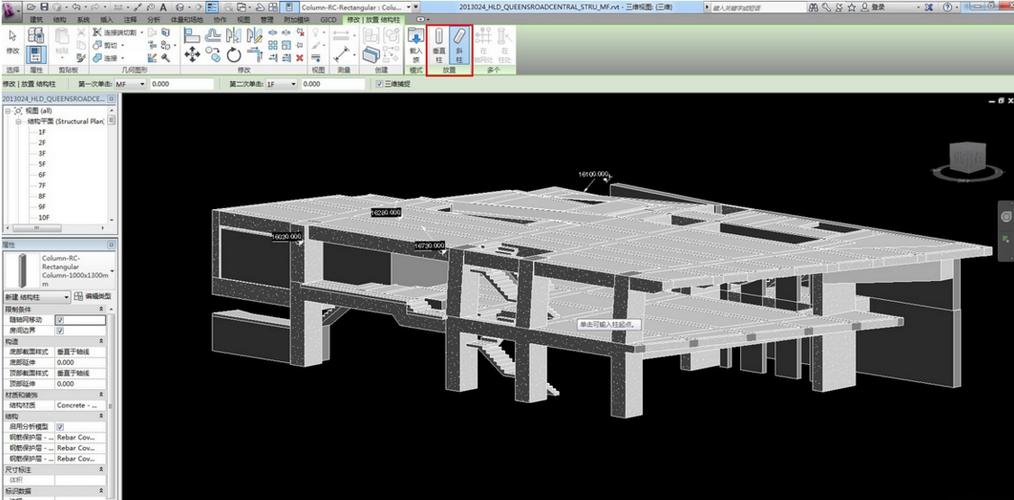Toggle the Moves With Grids checkbox
Screen dimensions: 1014x500
(60, 320)
